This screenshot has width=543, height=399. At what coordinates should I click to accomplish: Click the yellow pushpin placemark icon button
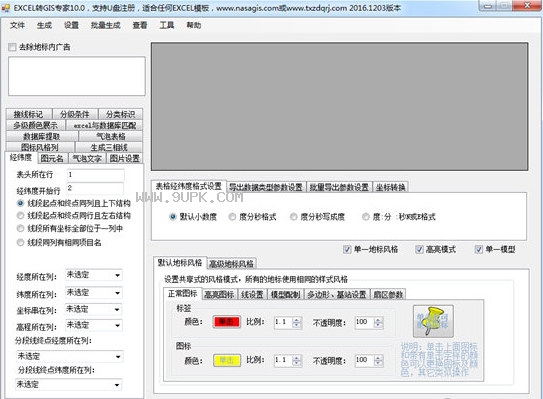(x=433, y=321)
